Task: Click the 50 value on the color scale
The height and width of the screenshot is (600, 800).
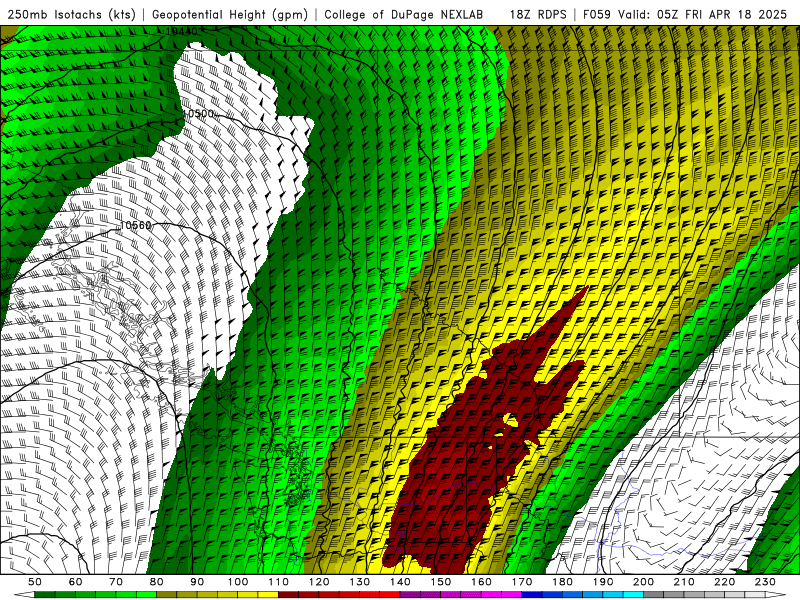Action: point(35,582)
